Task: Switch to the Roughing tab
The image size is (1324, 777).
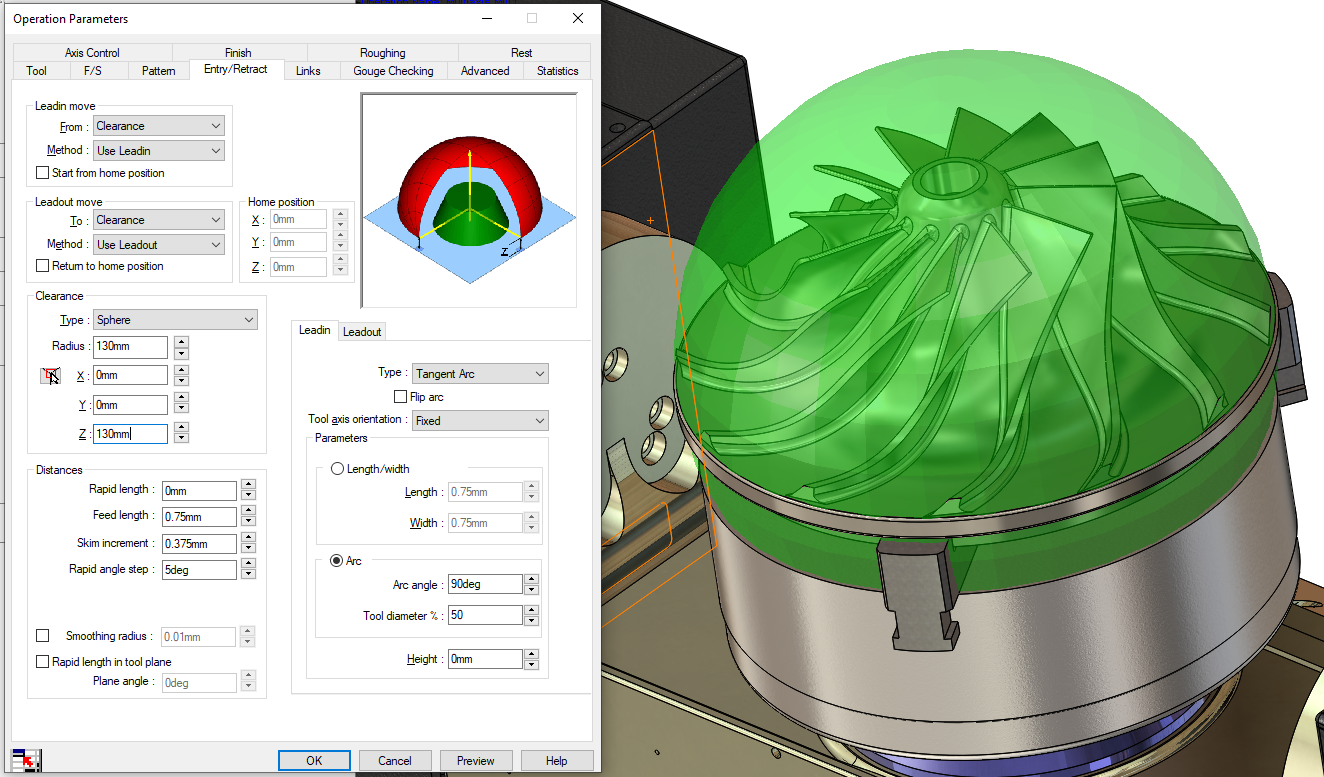Action: pyautogui.click(x=382, y=52)
